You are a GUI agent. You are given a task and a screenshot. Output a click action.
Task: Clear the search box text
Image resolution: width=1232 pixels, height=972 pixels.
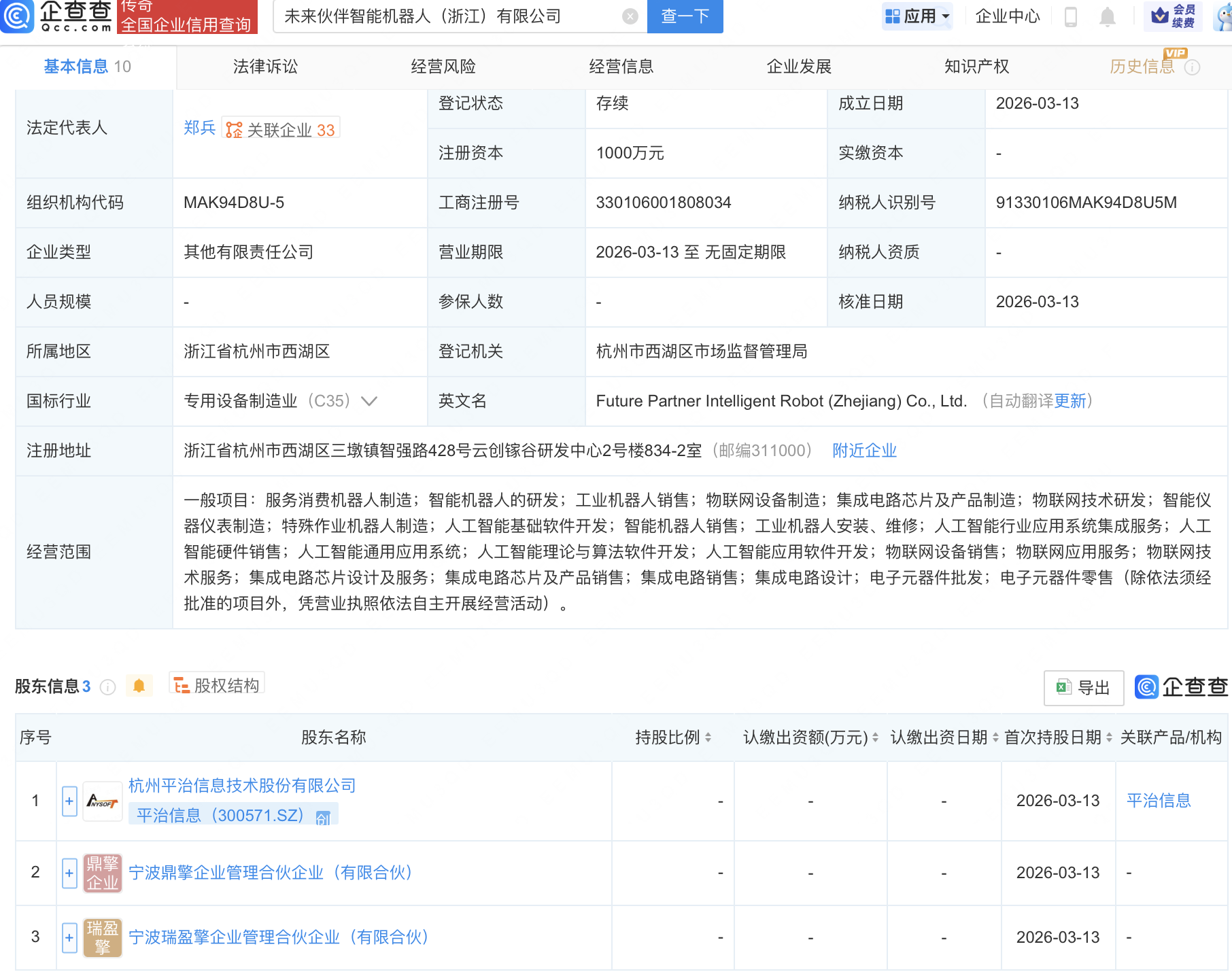coord(630,16)
